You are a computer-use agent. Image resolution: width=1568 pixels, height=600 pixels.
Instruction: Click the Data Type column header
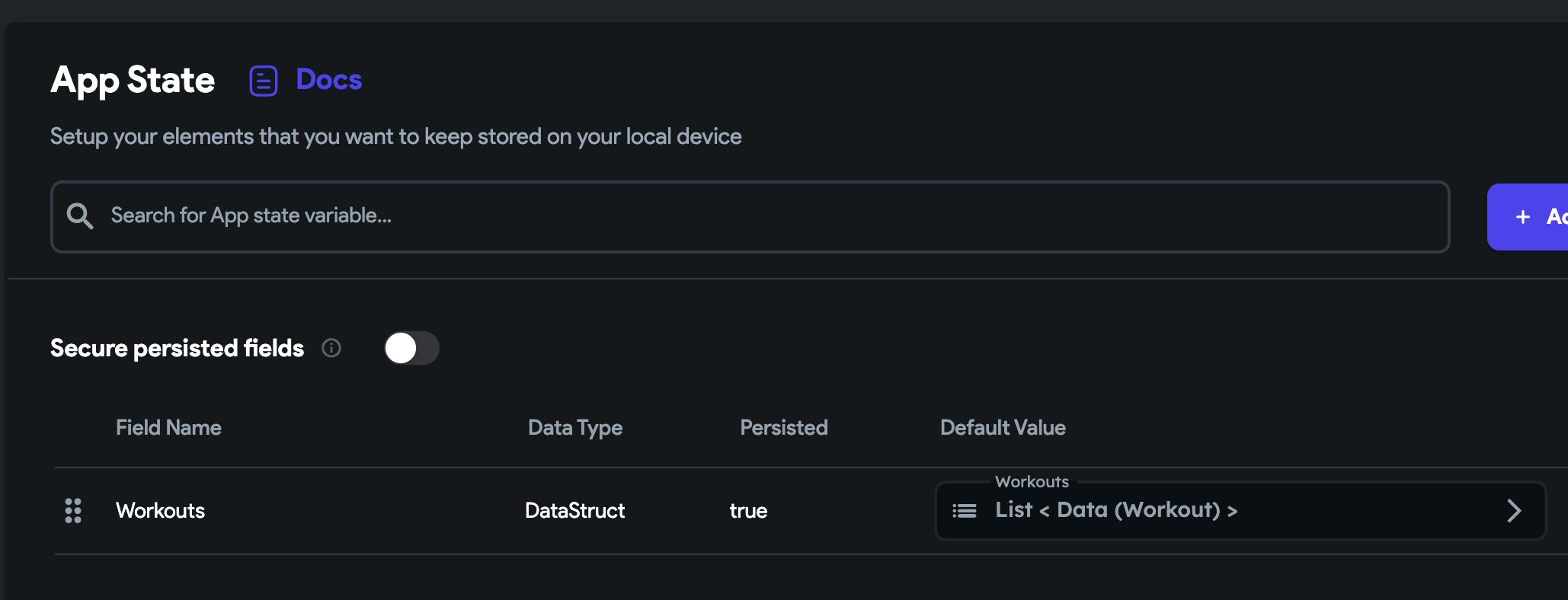pyautogui.click(x=574, y=428)
